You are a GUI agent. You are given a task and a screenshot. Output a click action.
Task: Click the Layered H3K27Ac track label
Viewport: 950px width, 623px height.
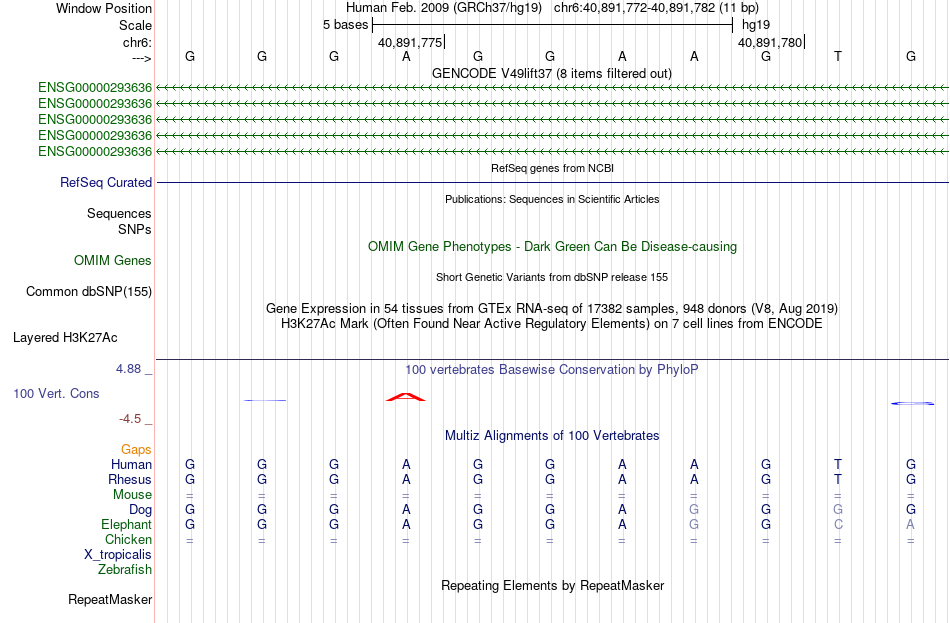(65, 338)
